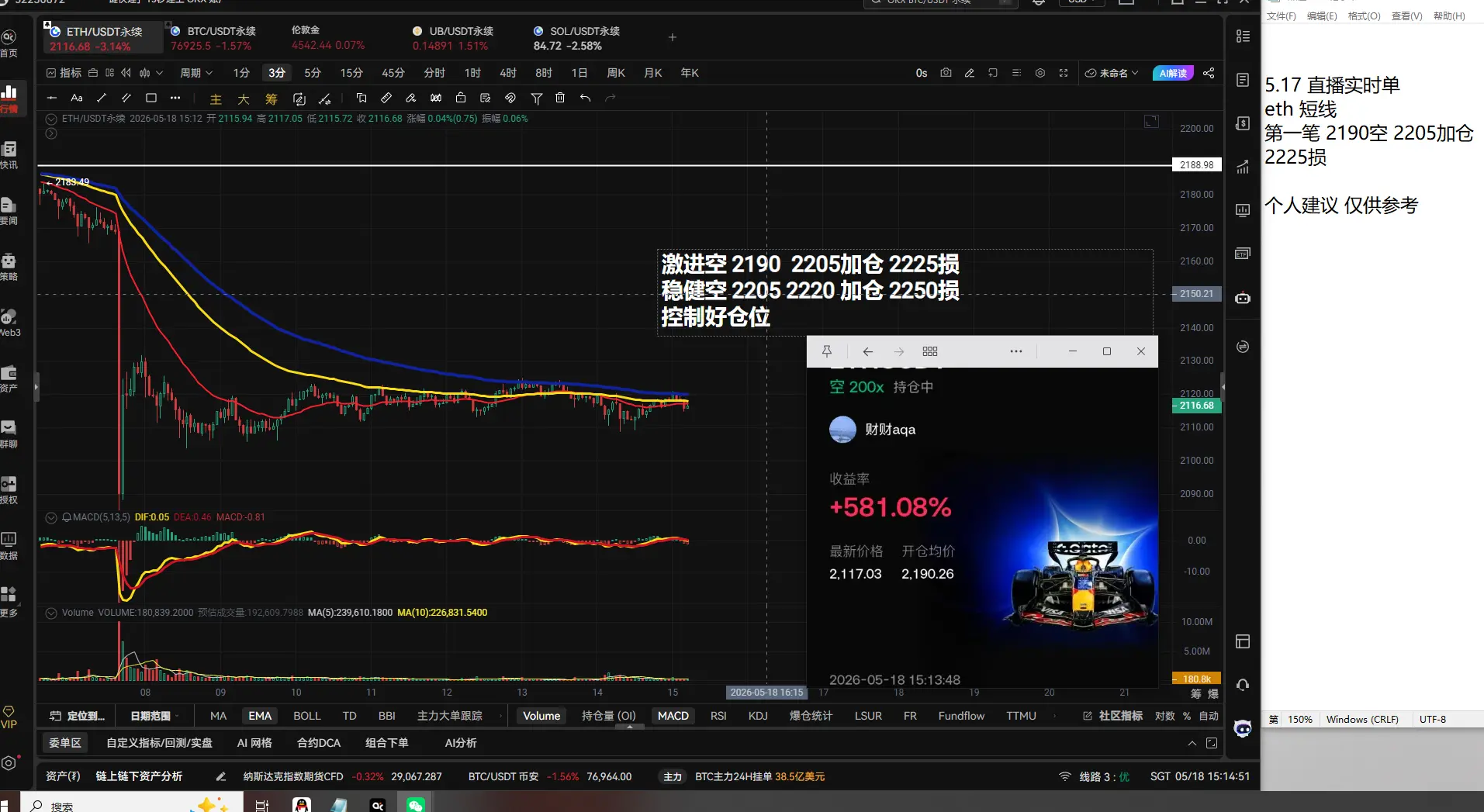Click the filter funnel icon

click(536, 98)
